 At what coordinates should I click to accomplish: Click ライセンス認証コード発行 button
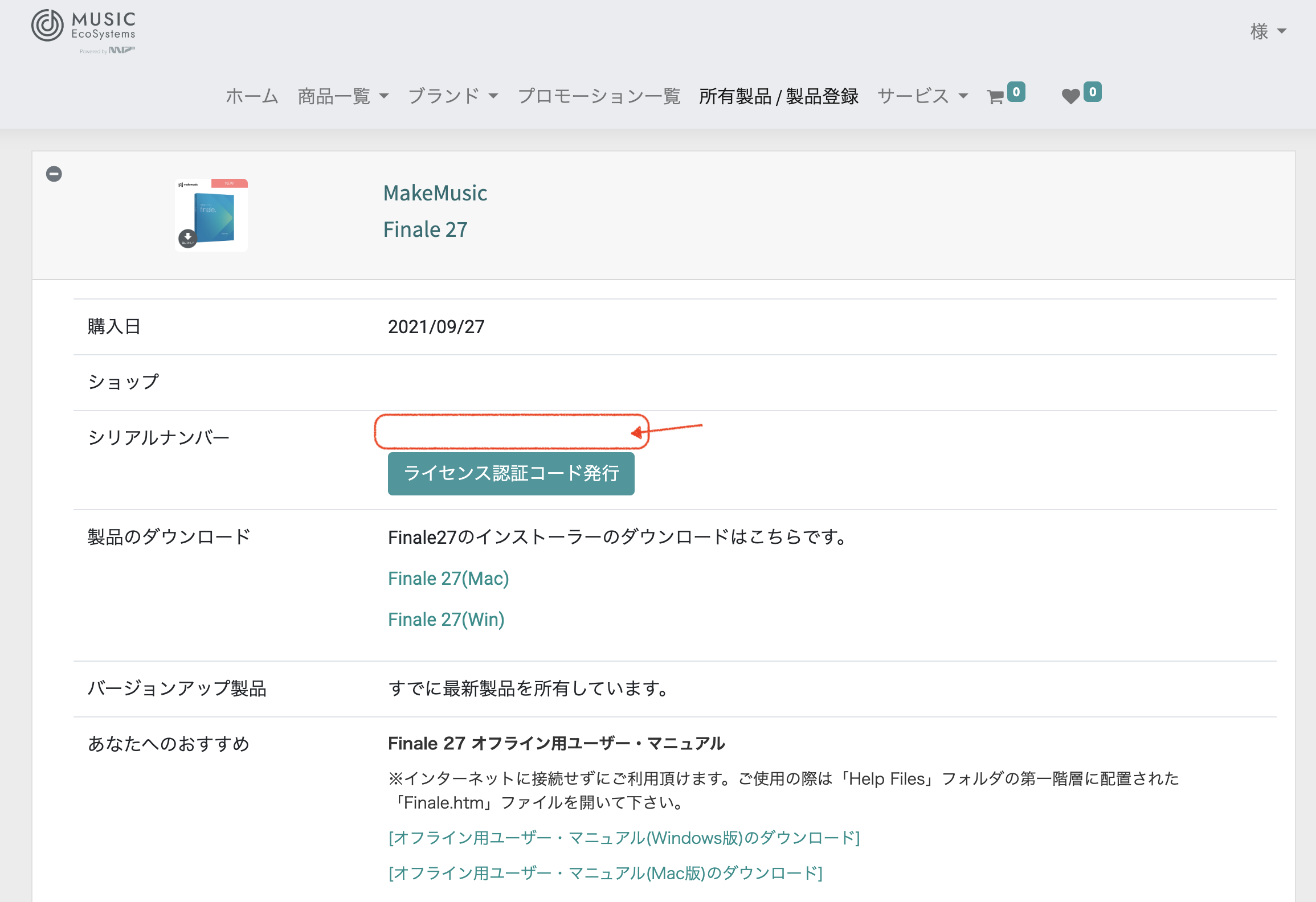tap(511, 474)
